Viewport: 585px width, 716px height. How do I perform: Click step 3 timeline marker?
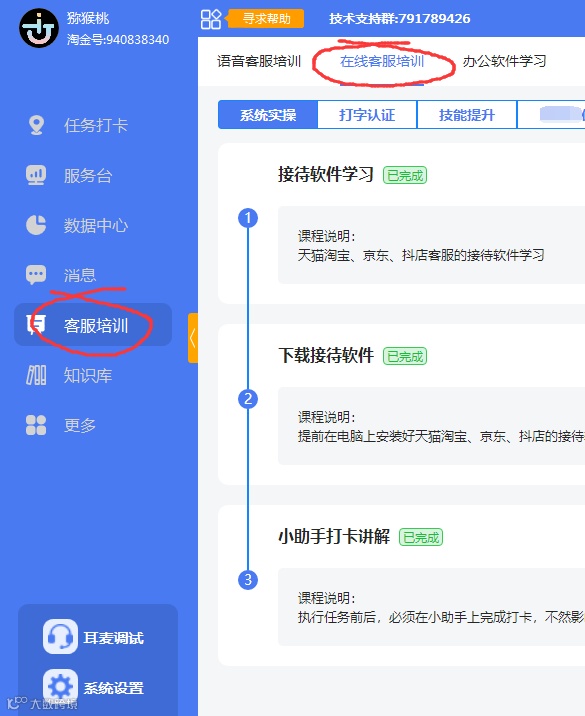tap(248, 580)
